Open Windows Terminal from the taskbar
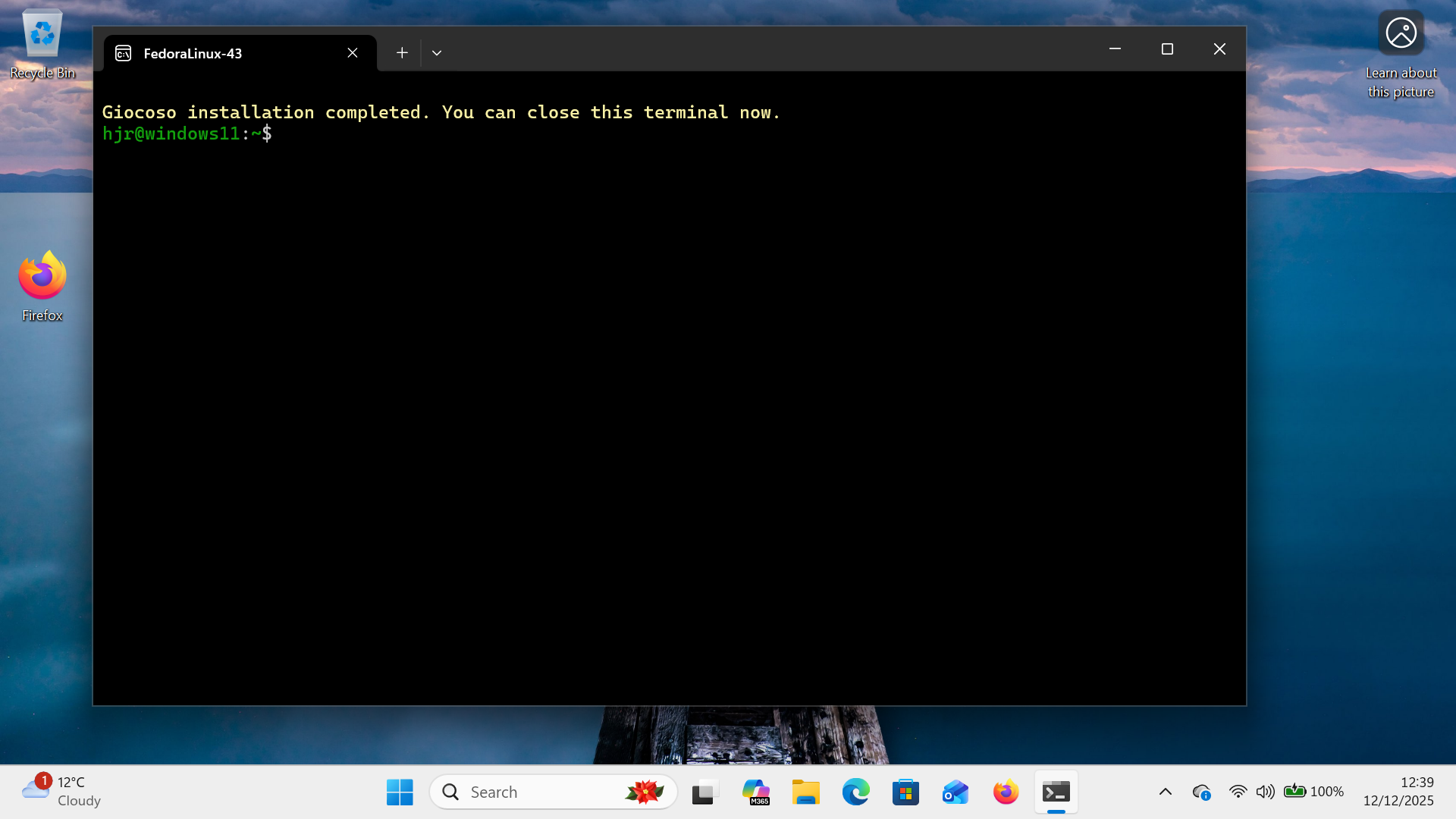Image resolution: width=1456 pixels, height=819 pixels. tap(1056, 791)
